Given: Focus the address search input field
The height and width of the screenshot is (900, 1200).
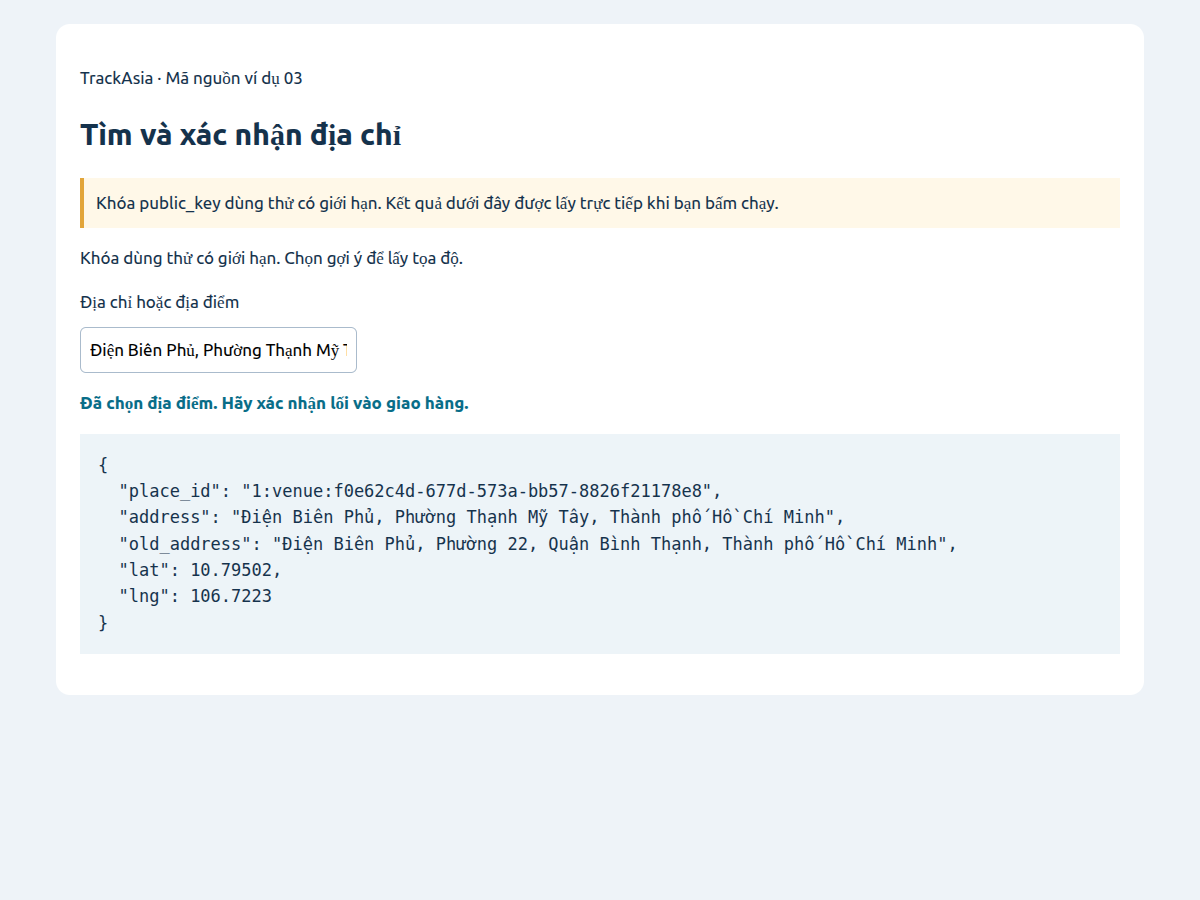Looking at the screenshot, I should pyautogui.click(x=218, y=350).
